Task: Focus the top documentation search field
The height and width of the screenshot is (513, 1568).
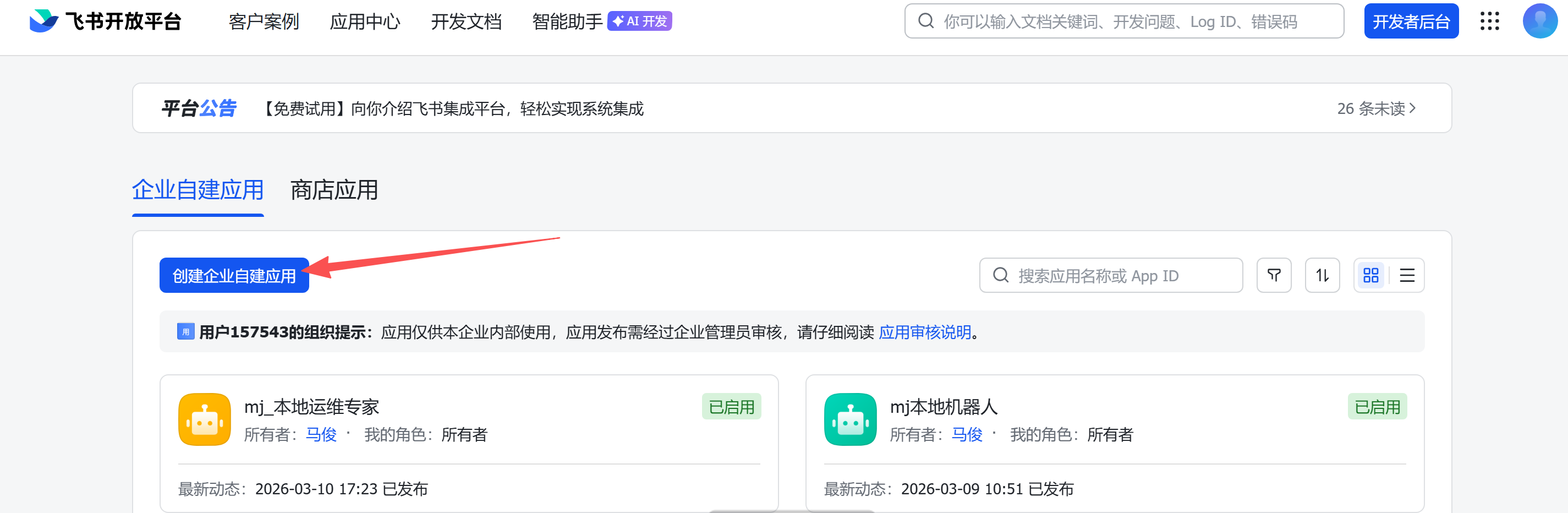Action: coord(1123,21)
